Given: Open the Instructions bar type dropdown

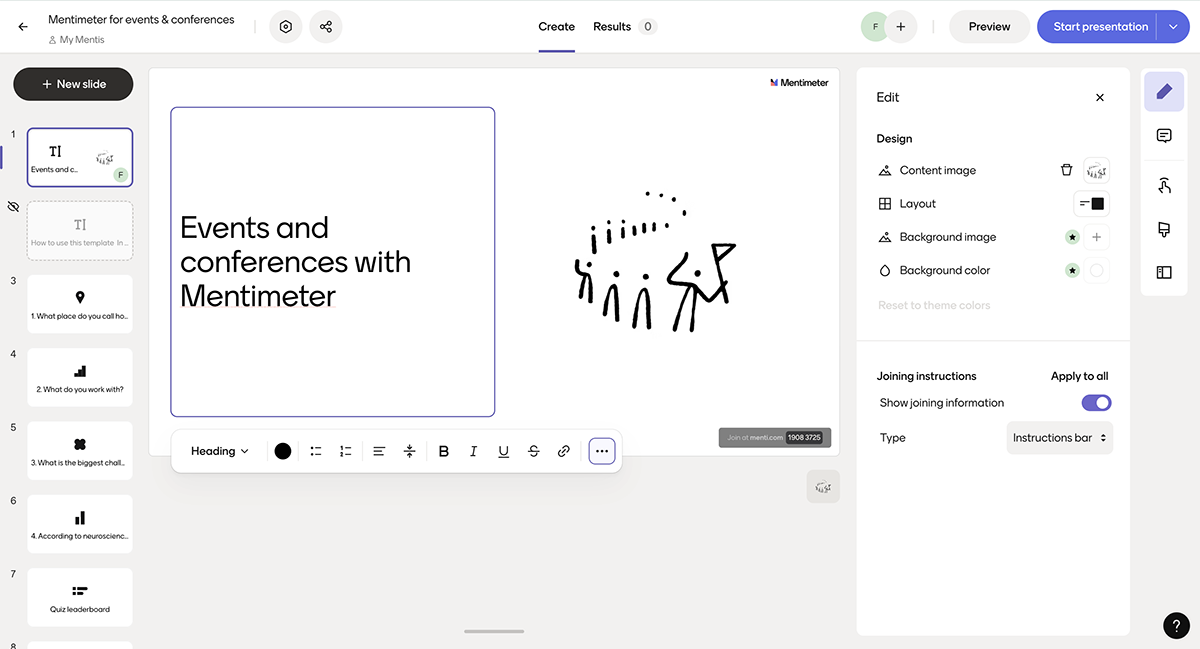Looking at the screenshot, I should click(1060, 438).
